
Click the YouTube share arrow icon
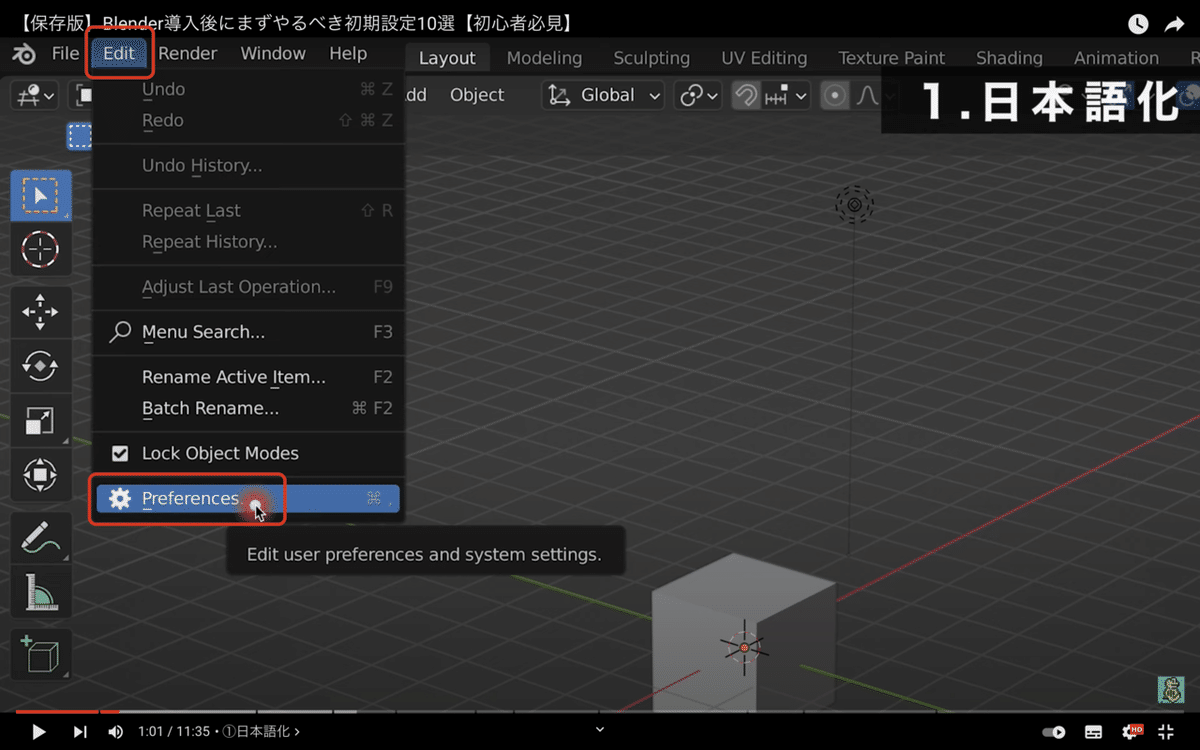pyautogui.click(x=1173, y=22)
